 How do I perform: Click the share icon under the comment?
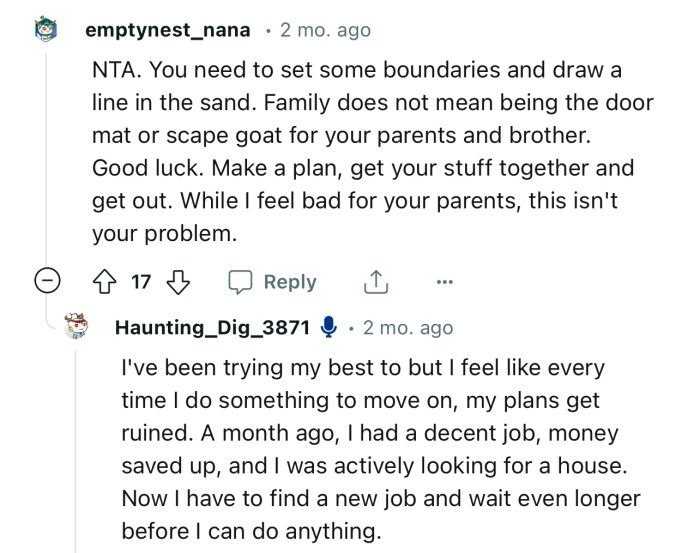click(375, 283)
